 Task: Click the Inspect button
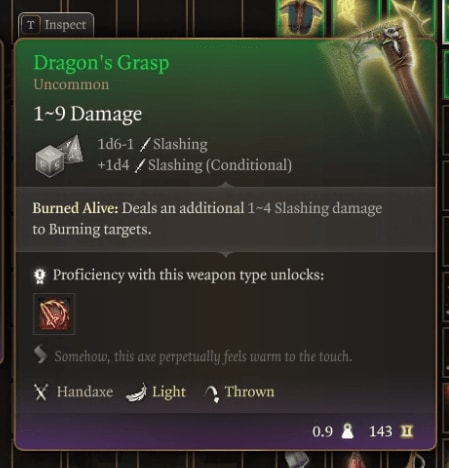tap(56, 25)
